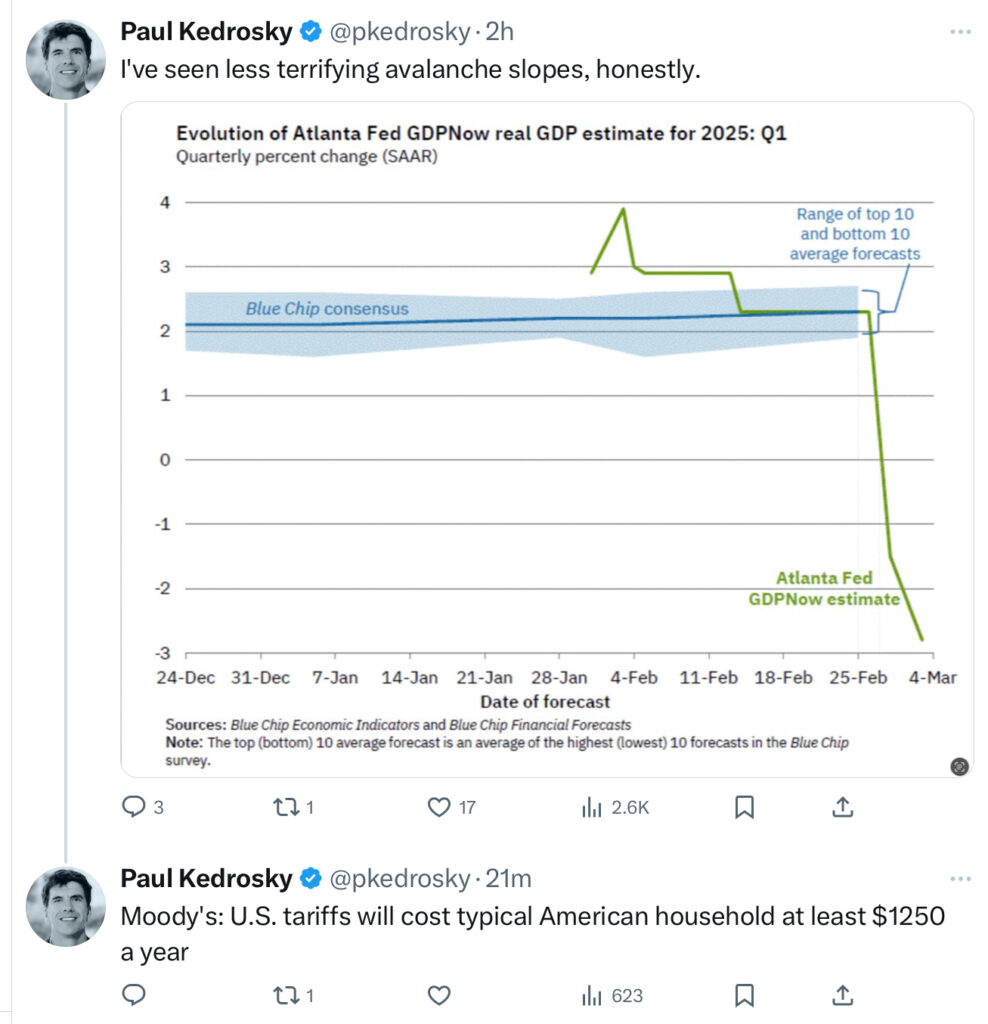Bookmark the Moody's tariffs tweet
The height and width of the screenshot is (1024, 988).
click(x=744, y=995)
